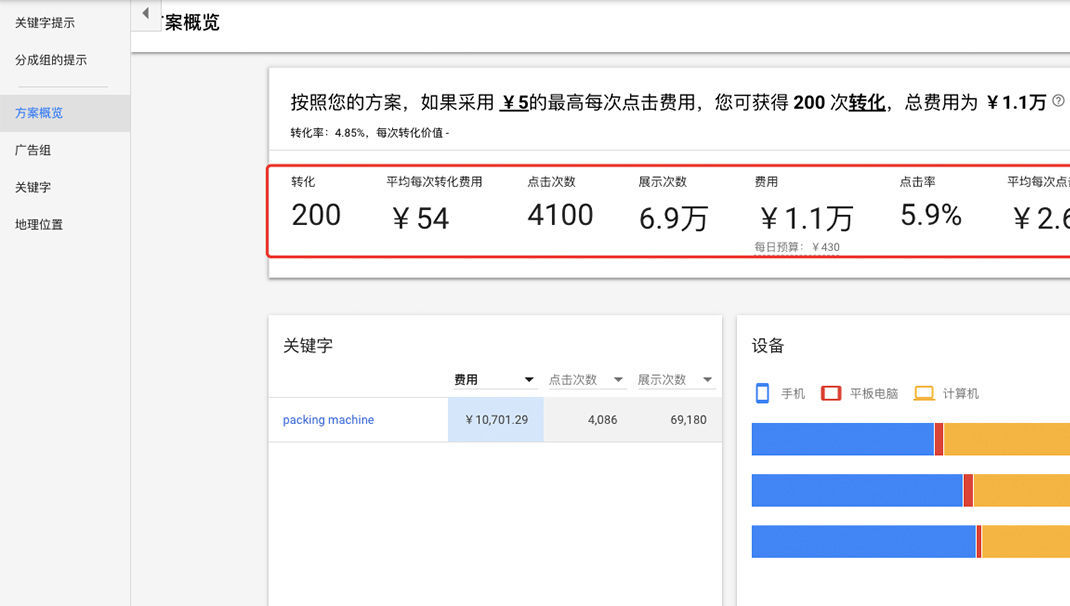Click the blue segment of first device bar

tap(842, 439)
